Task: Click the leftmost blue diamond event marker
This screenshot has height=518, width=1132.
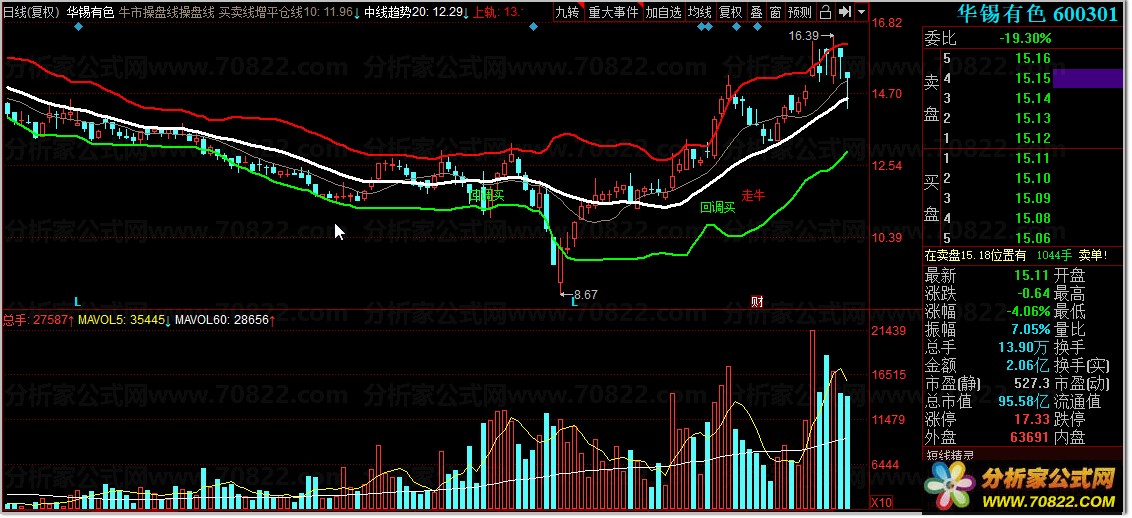Action: [x=79, y=27]
